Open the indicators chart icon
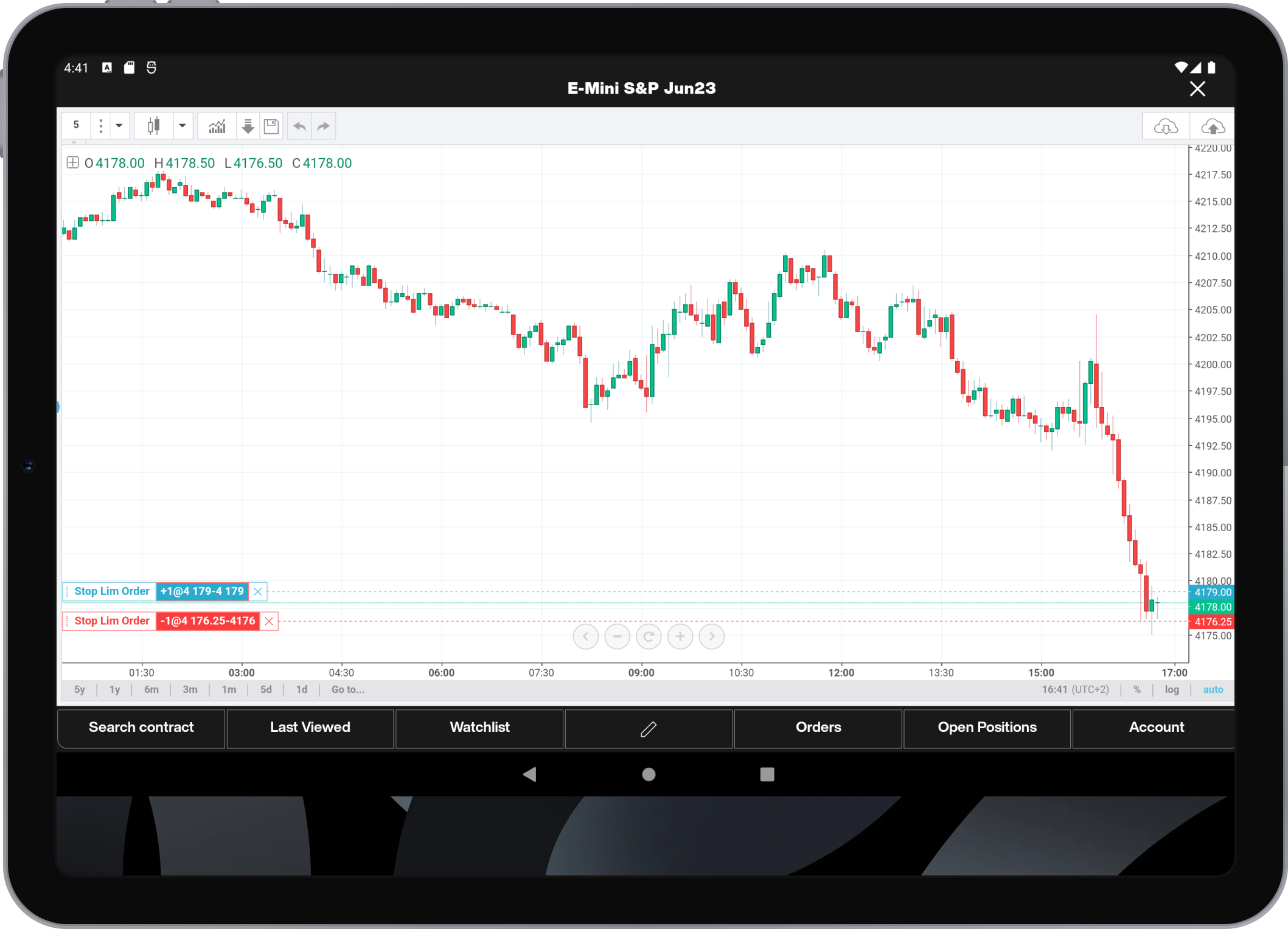Screen dimensions: 1288x929 click(217, 125)
